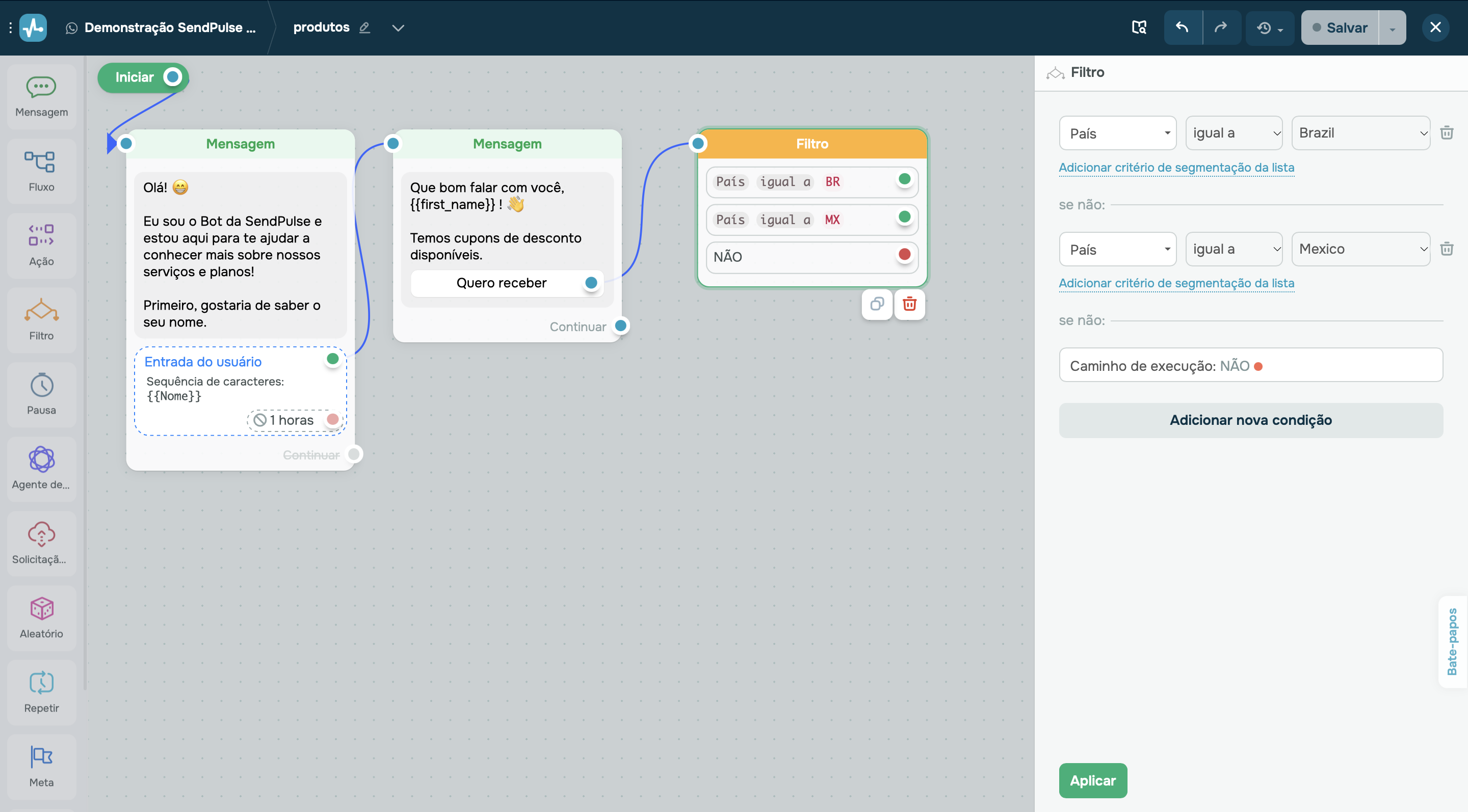1468x812 pixels.
Task: Click the green dot on País igual a MX
Action: click(x=904, y=217)
